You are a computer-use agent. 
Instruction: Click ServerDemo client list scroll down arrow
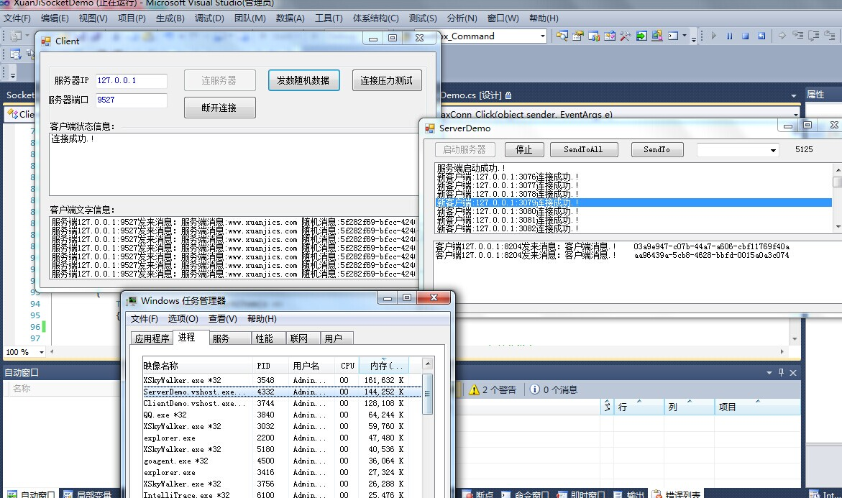[837, 227]
